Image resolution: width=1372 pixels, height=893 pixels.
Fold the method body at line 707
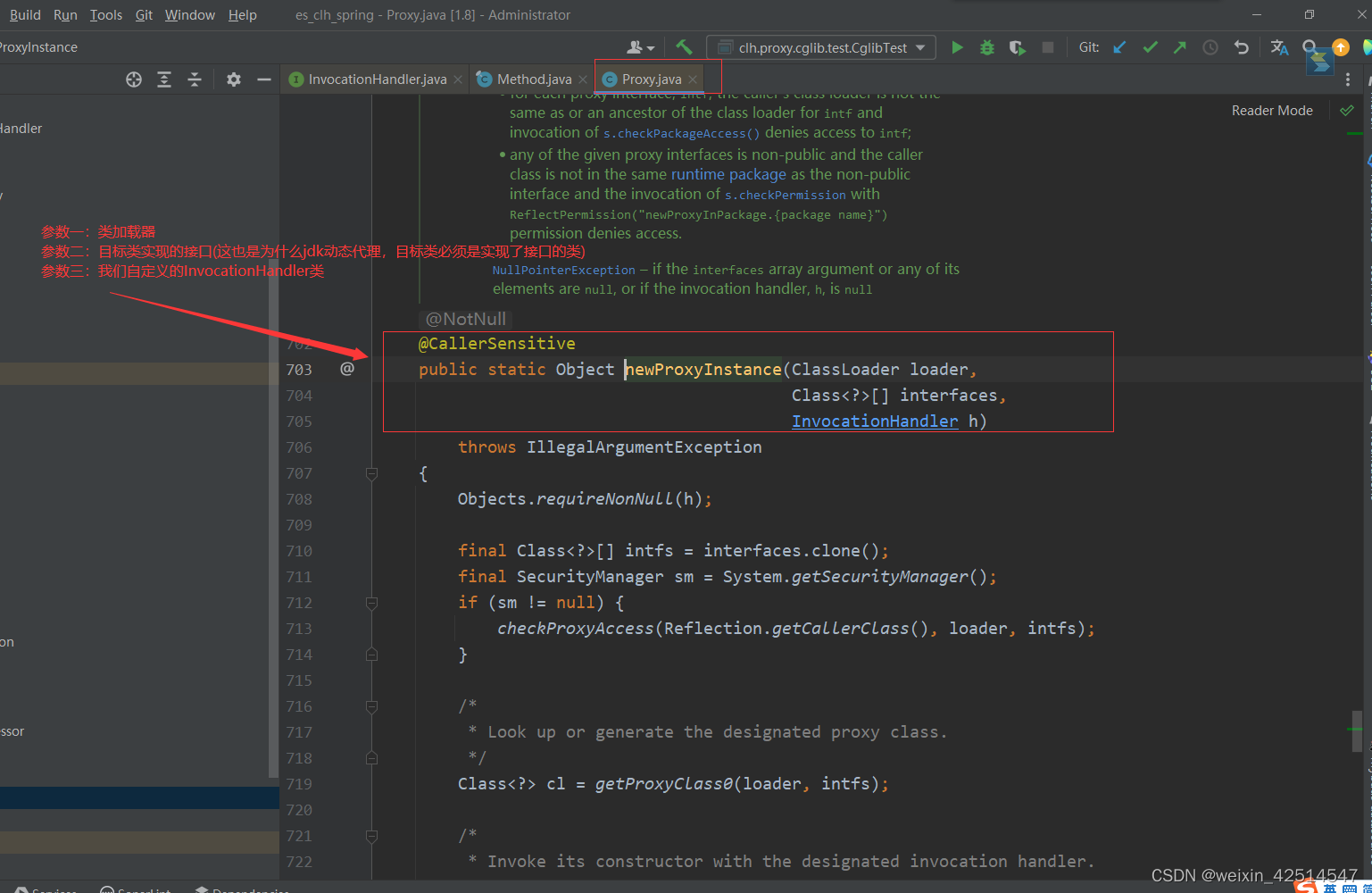pyautogui.click(x=372, y=473)
